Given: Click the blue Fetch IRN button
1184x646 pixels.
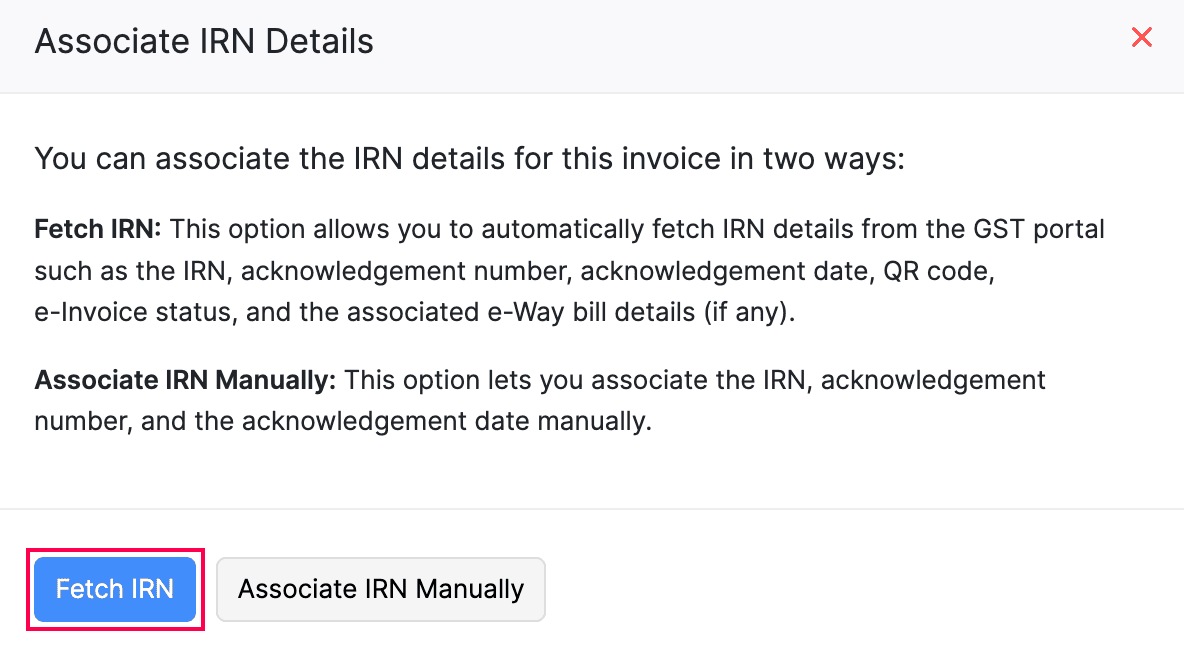Looking at the screenshot, I should click(x=115, y=589).
